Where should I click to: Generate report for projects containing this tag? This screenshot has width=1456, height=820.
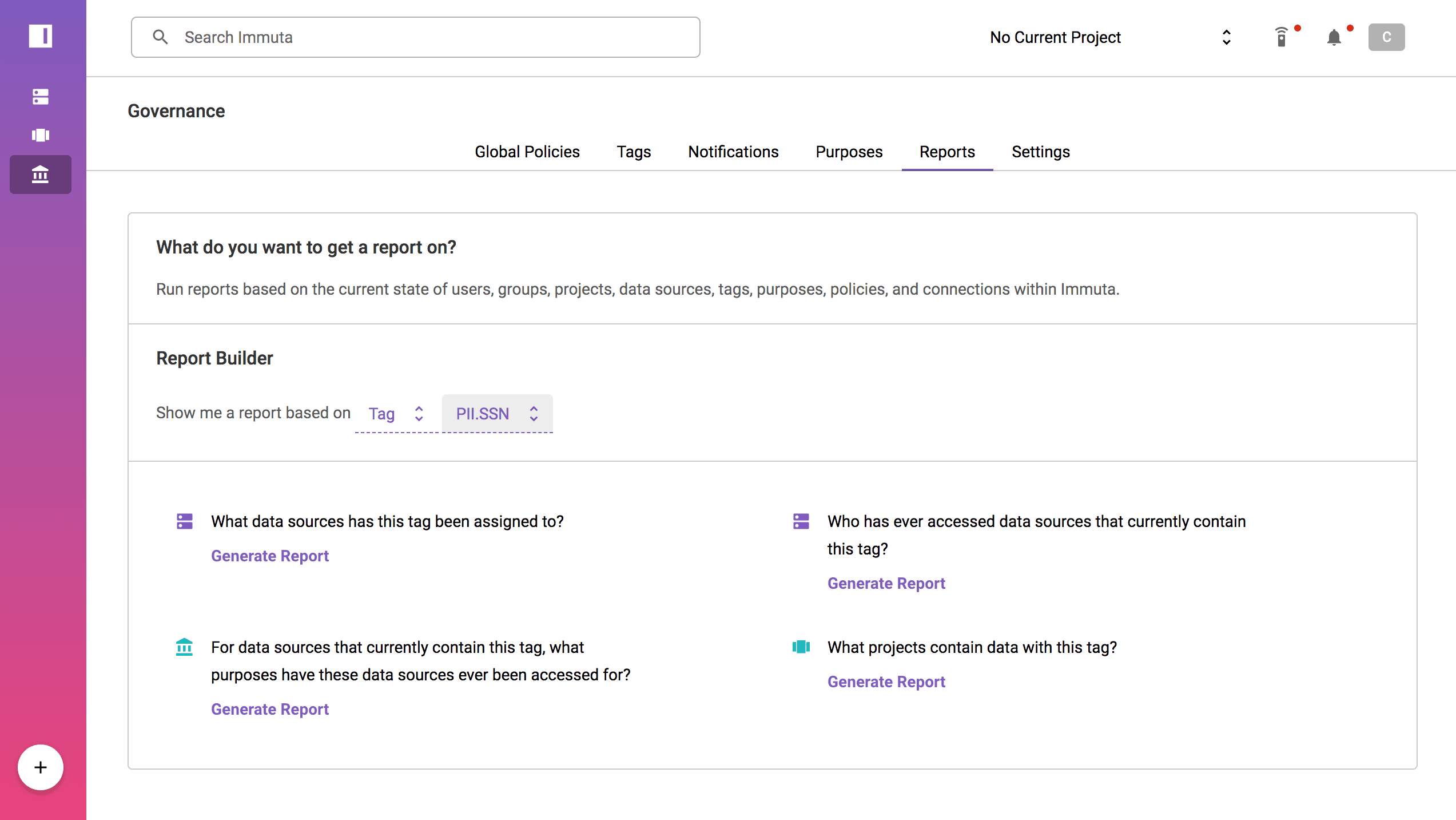(x=887, y=681)
